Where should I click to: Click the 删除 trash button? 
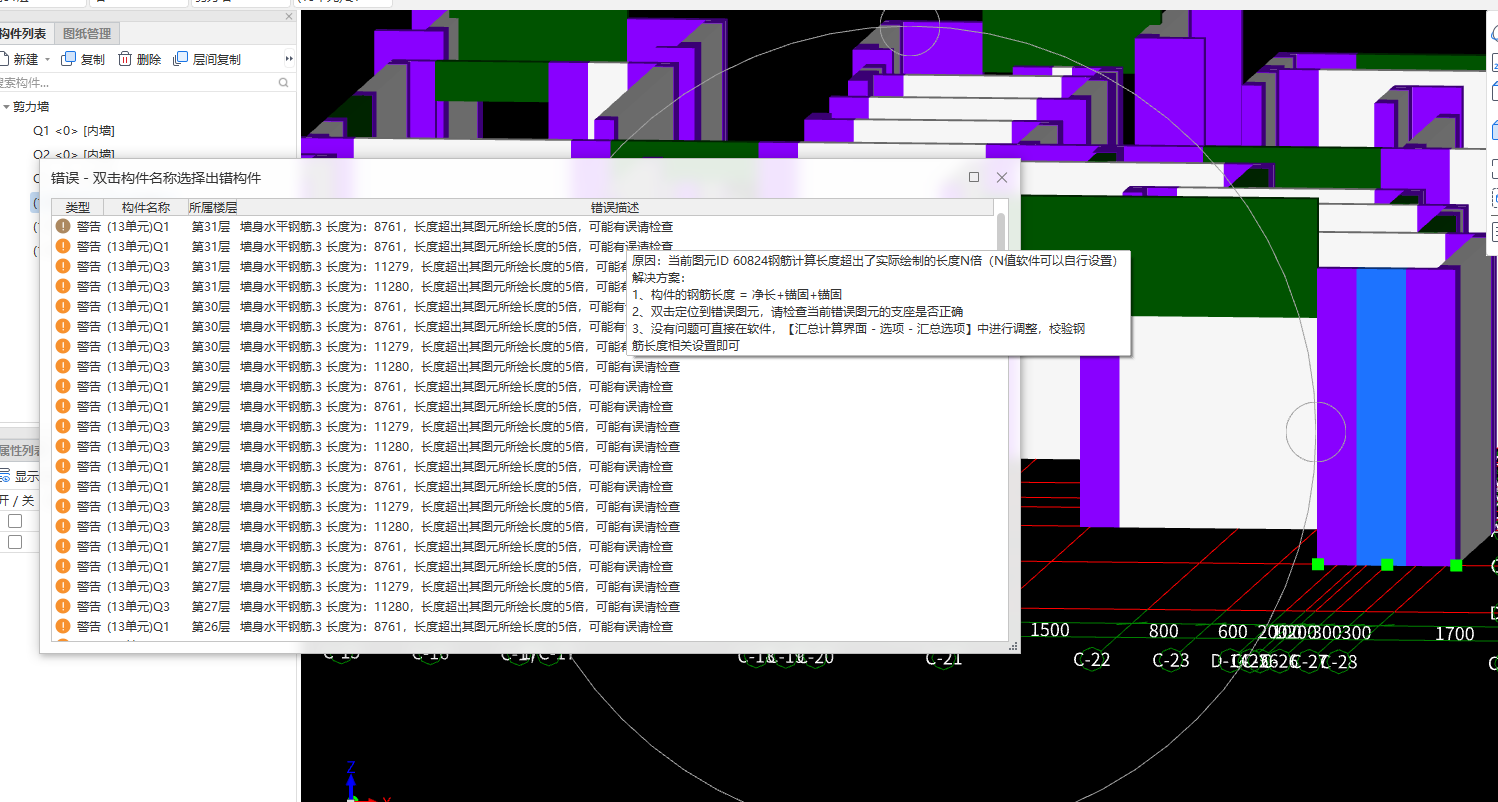[x=139, y=59]
